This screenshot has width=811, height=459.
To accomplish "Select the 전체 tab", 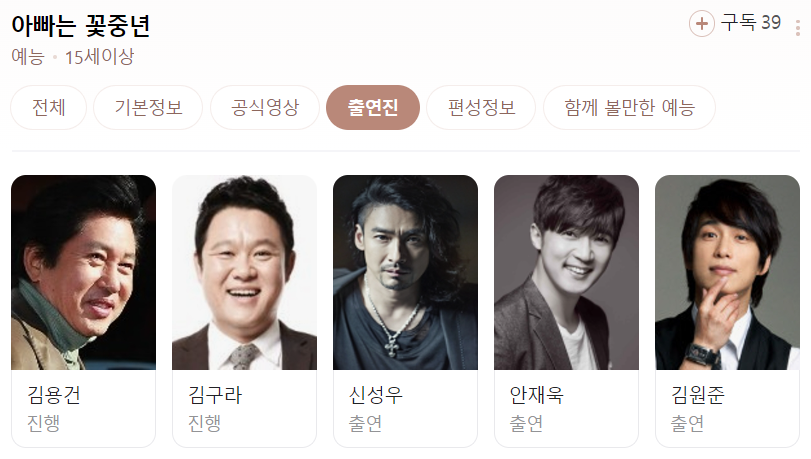I will [x=49, y=108].
